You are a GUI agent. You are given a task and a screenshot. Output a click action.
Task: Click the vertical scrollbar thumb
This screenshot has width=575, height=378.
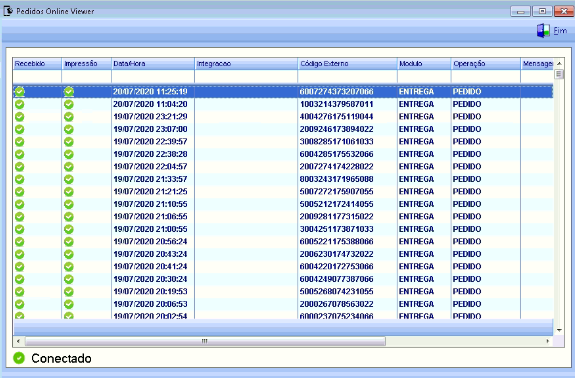click(559, 74)
